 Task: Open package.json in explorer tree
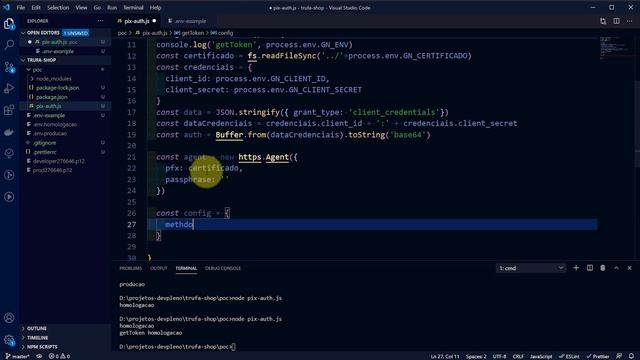51,97
